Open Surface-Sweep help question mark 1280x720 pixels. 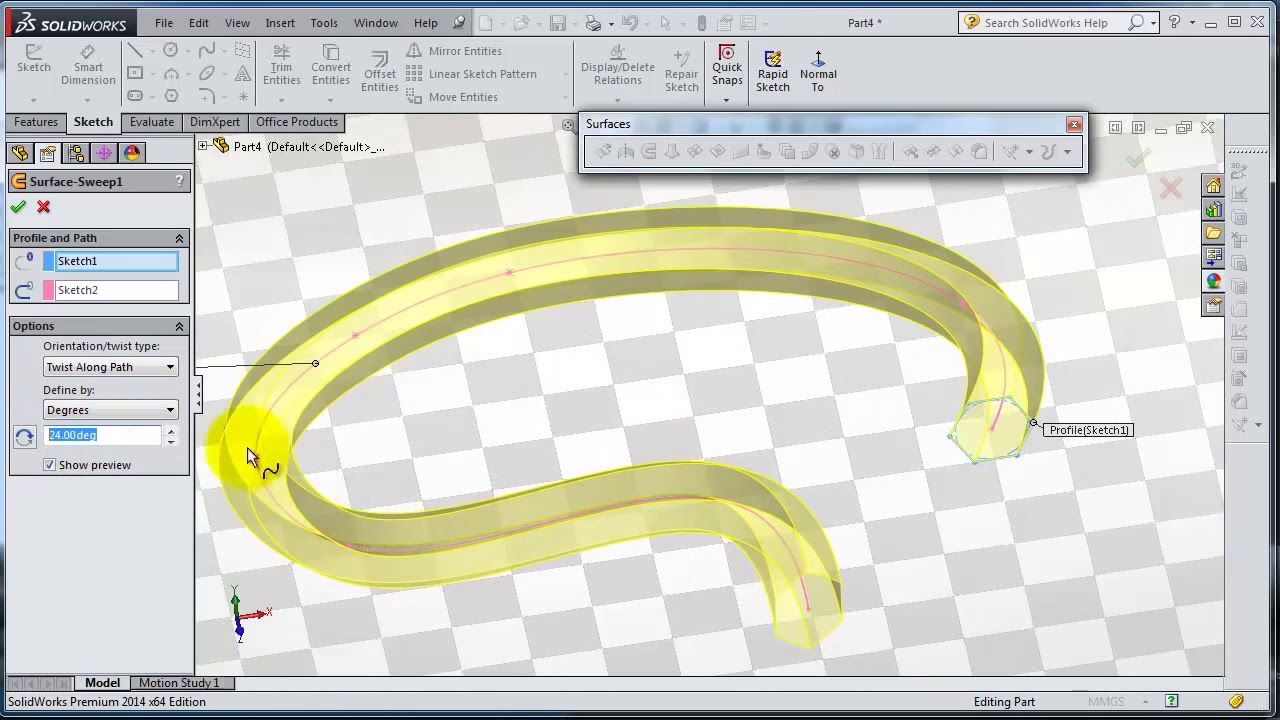click(x=180, y=181)
